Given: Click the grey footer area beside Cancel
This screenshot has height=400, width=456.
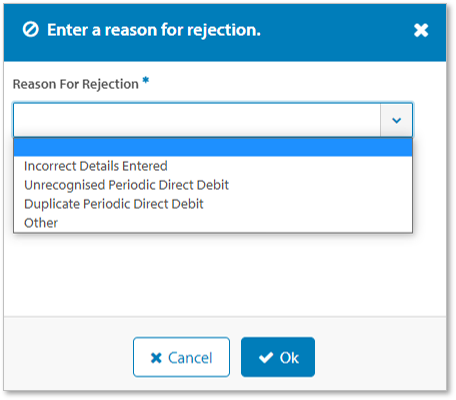Looking at the screenshot, I should click(x=68, y=357).
